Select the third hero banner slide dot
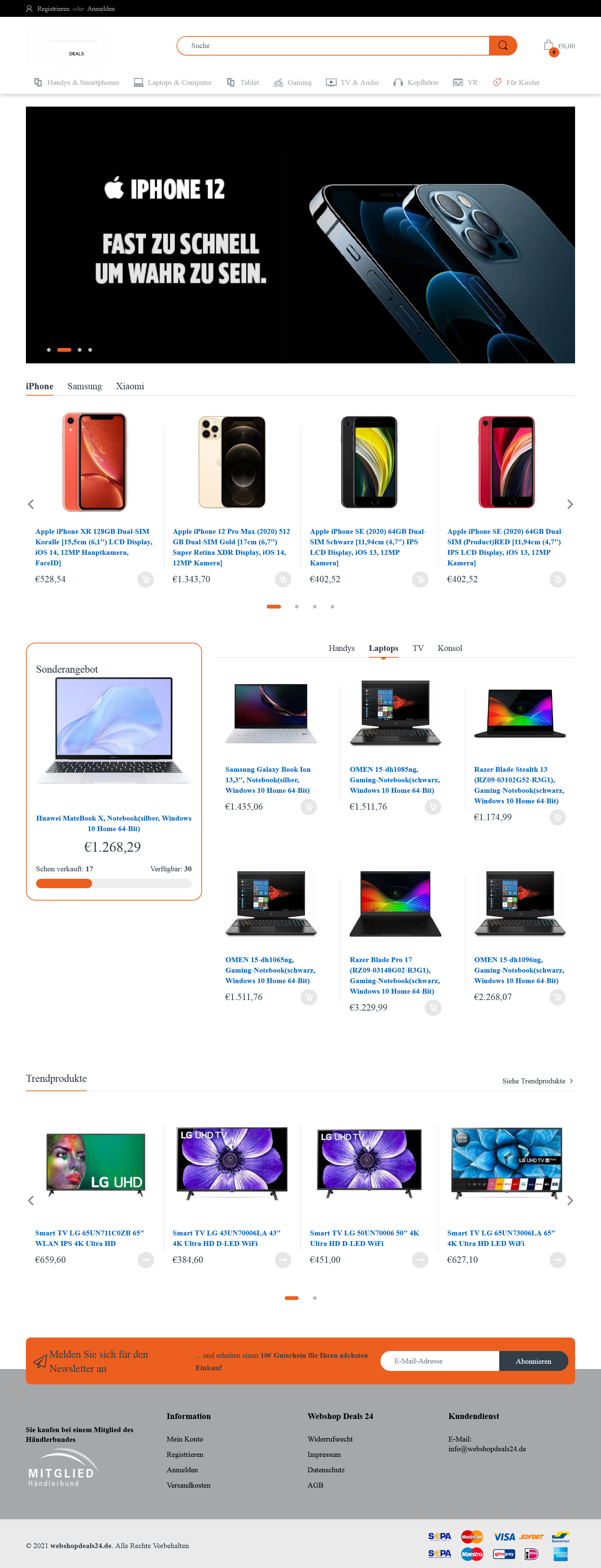The width and height of the screenshot is (601, 1568). point(80,350)
